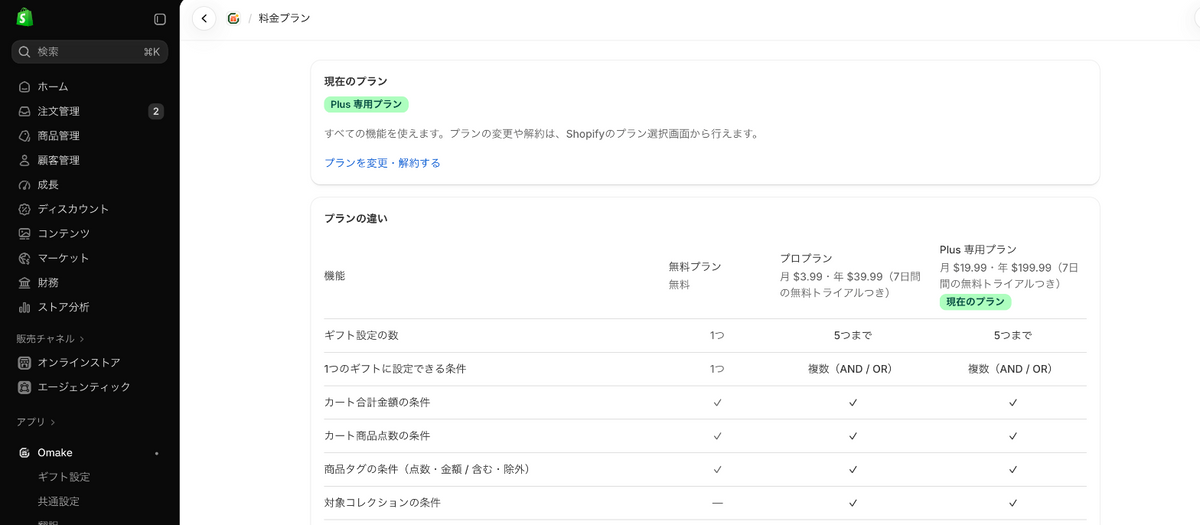The image size is (1200, 525).
Task: Go back with the arrow button
Action: pyautogui.click(x=204, y=18)
